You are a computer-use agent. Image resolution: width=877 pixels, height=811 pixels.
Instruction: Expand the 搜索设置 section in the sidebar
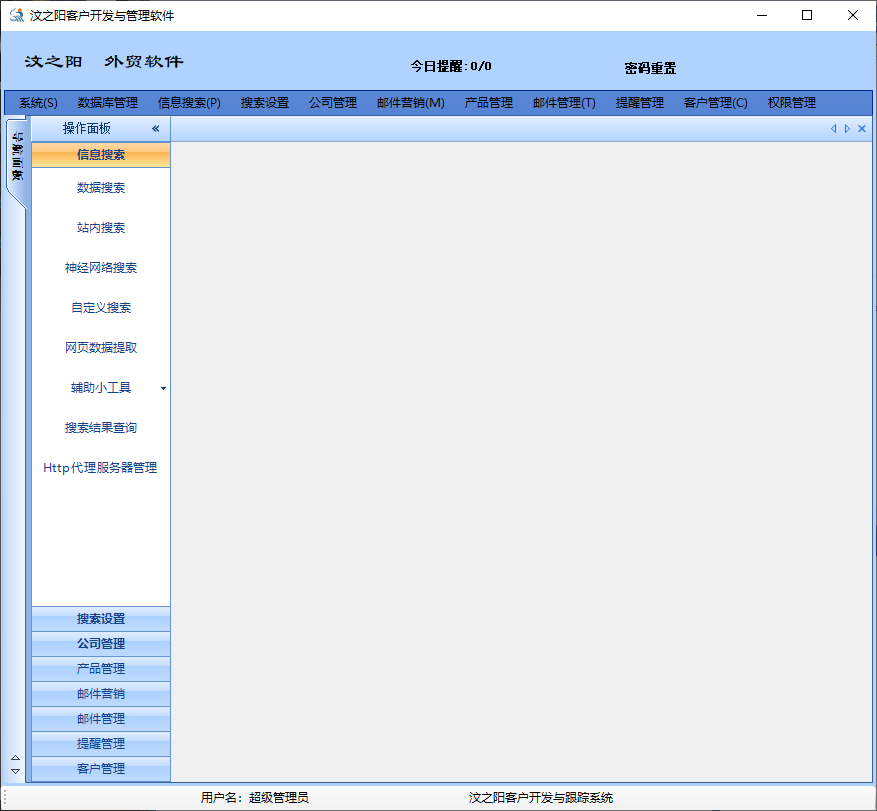click(x=101, y=619)
